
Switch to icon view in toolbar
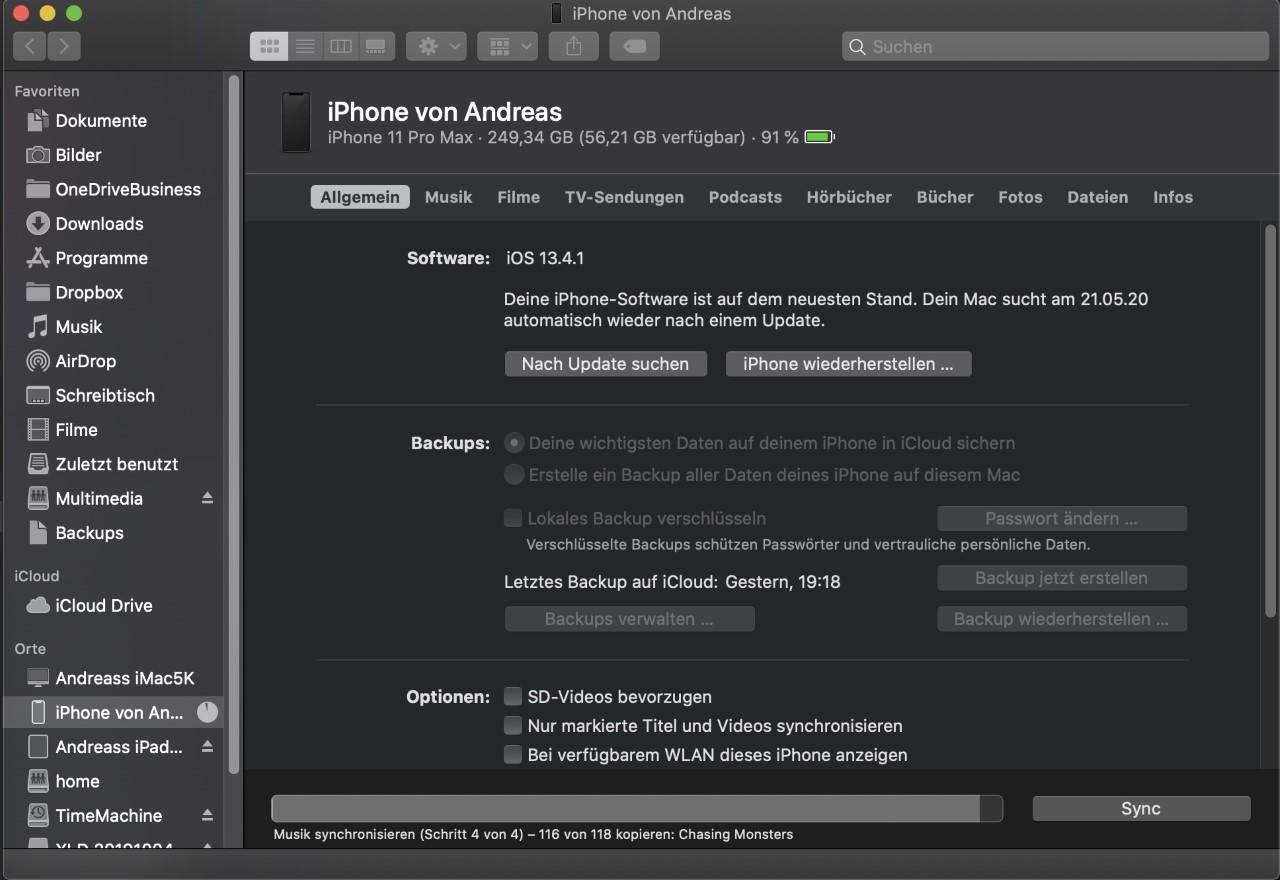(269, 46)
